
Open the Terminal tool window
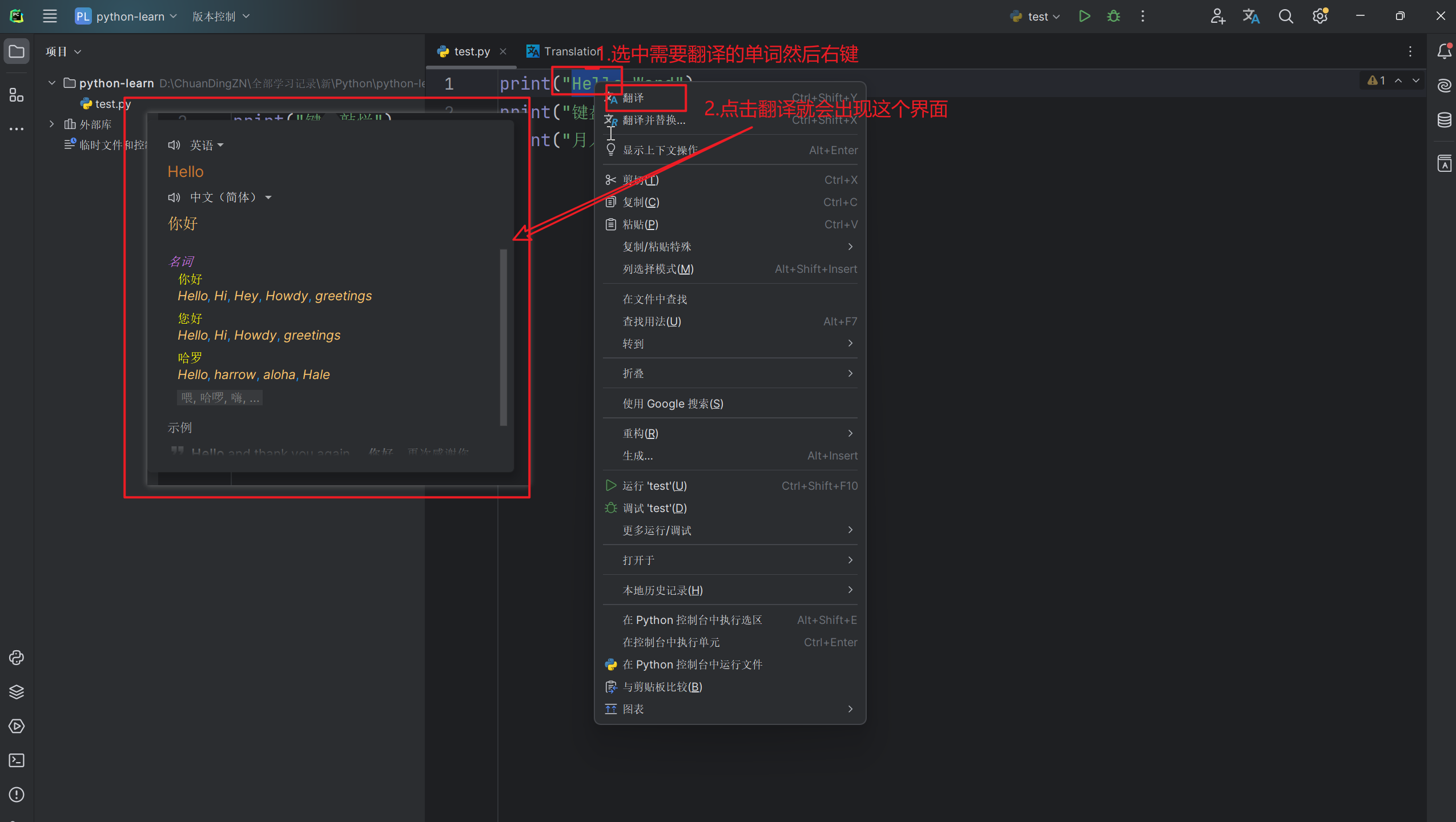17,760
